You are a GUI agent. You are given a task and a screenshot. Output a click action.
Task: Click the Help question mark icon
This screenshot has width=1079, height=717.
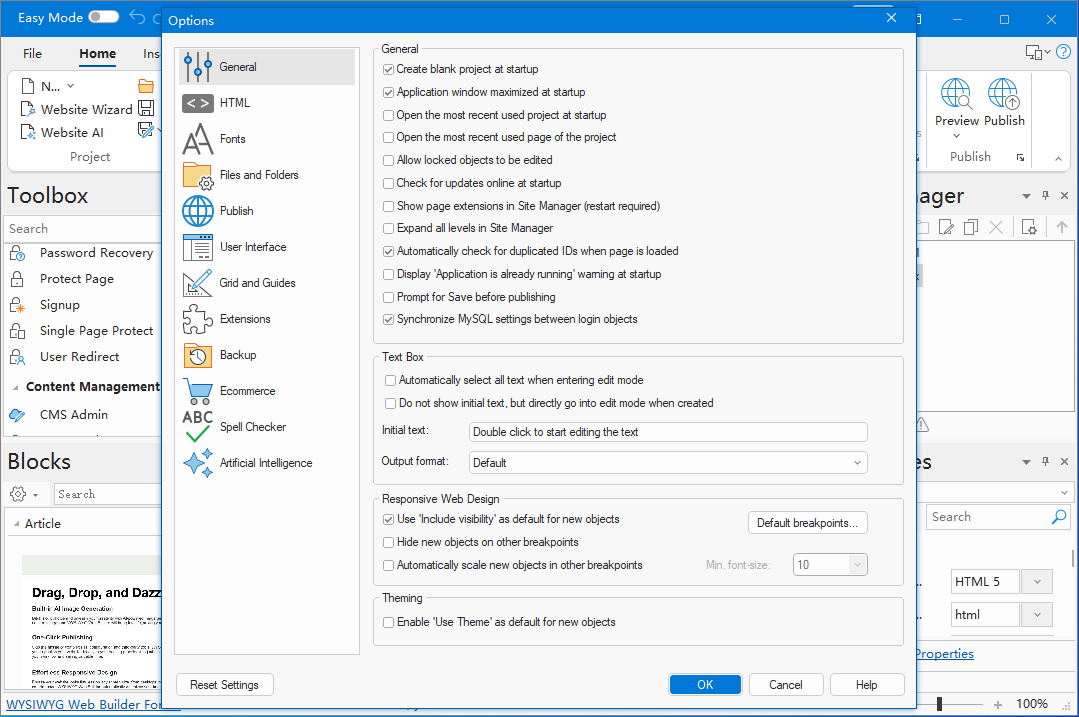tap(1063, 52)
